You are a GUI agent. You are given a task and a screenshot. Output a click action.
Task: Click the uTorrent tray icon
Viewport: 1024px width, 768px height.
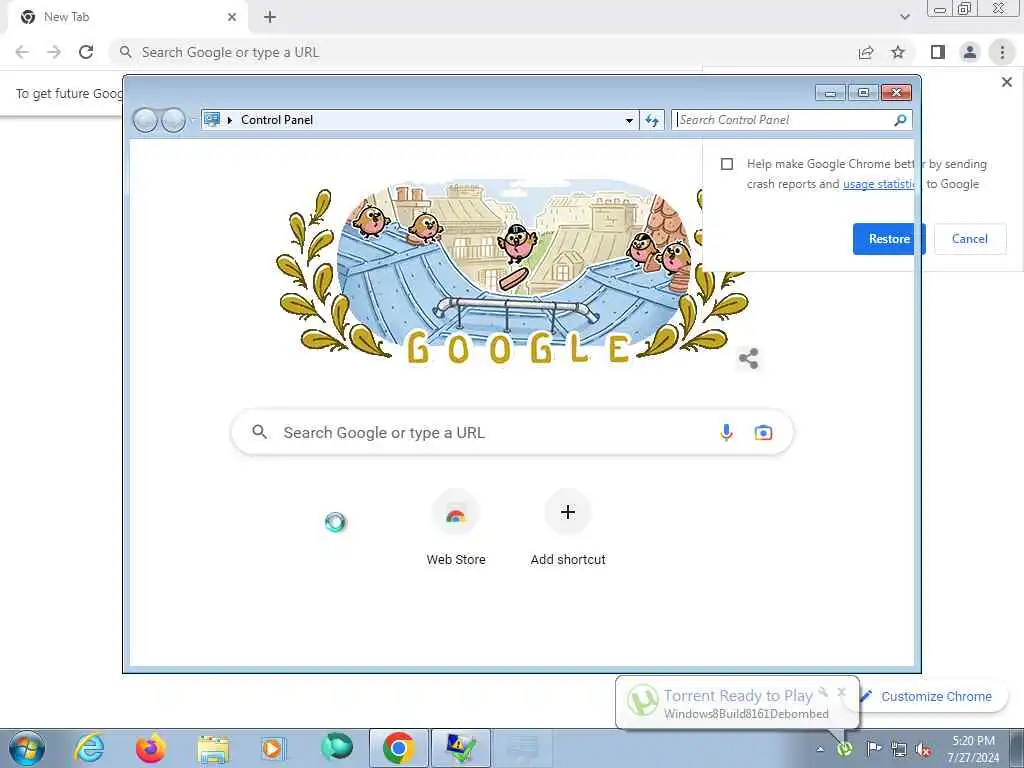coord(845,748)
